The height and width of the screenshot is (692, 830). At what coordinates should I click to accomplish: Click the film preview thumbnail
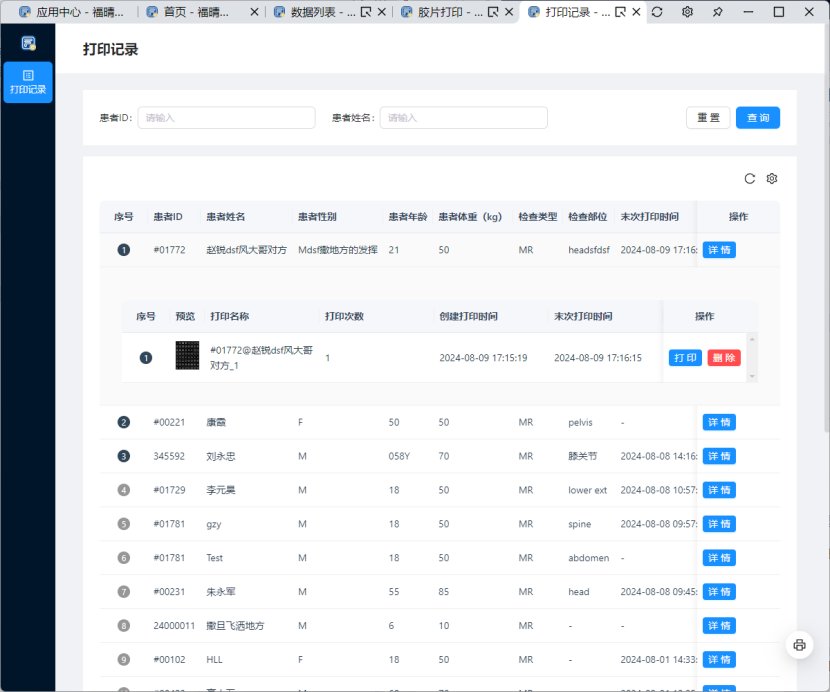187,357
